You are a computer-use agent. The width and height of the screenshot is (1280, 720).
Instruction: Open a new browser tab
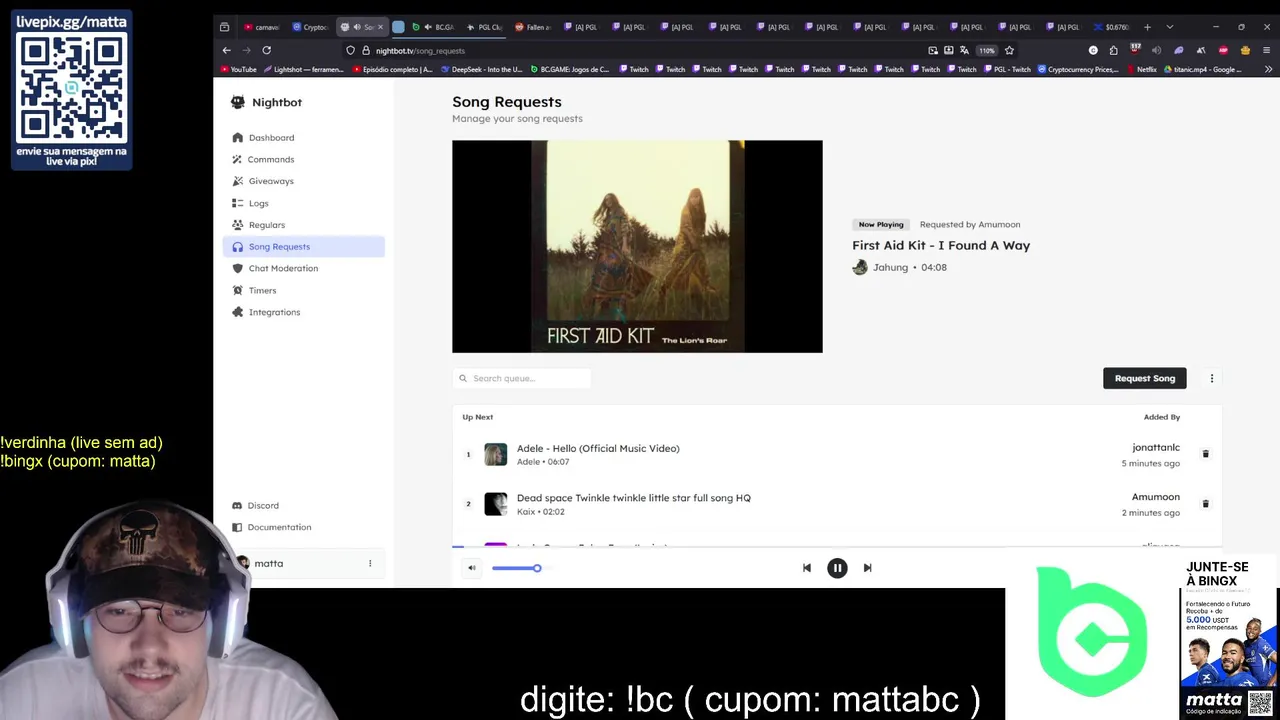click(x=1147, y=27)
